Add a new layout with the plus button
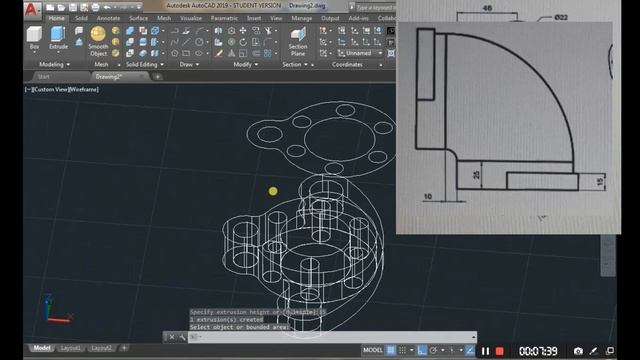This screenshot has width=640, height=360. pos(124,348)
